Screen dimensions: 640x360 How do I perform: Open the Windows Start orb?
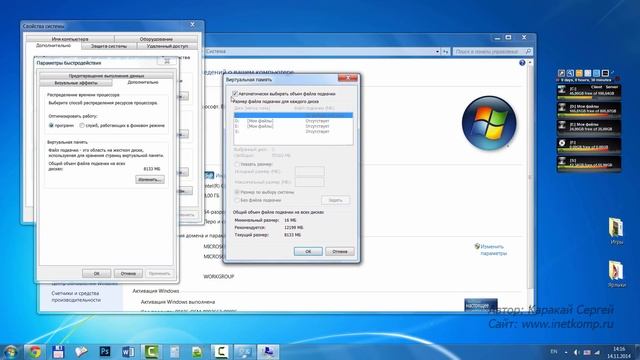click(10, 351)
